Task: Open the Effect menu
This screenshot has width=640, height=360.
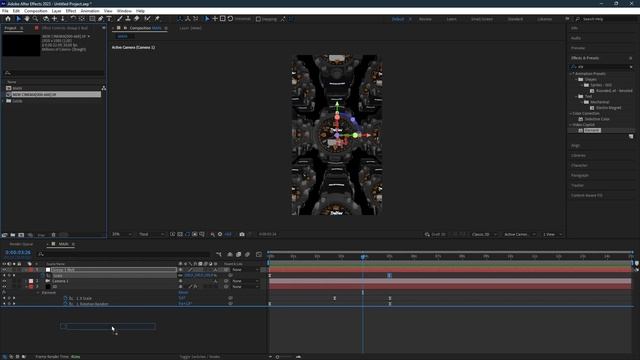Action: click(71, 11)
